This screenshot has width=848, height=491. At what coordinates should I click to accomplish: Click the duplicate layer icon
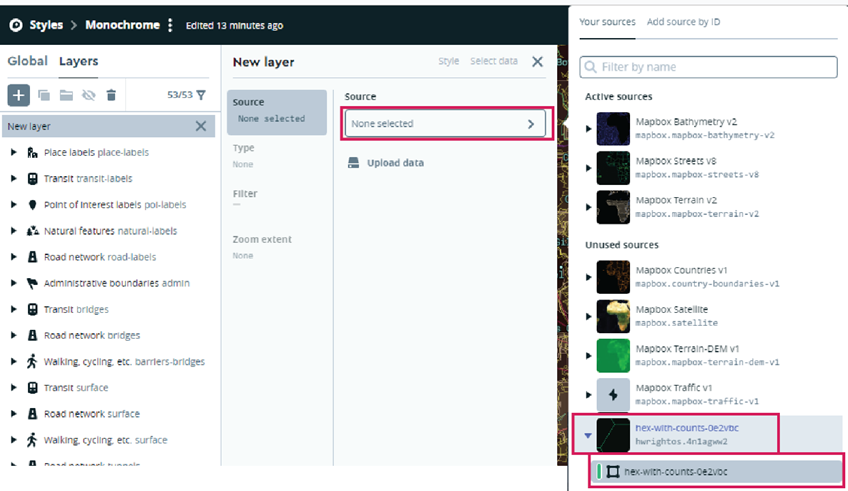(x=43, y=95)
